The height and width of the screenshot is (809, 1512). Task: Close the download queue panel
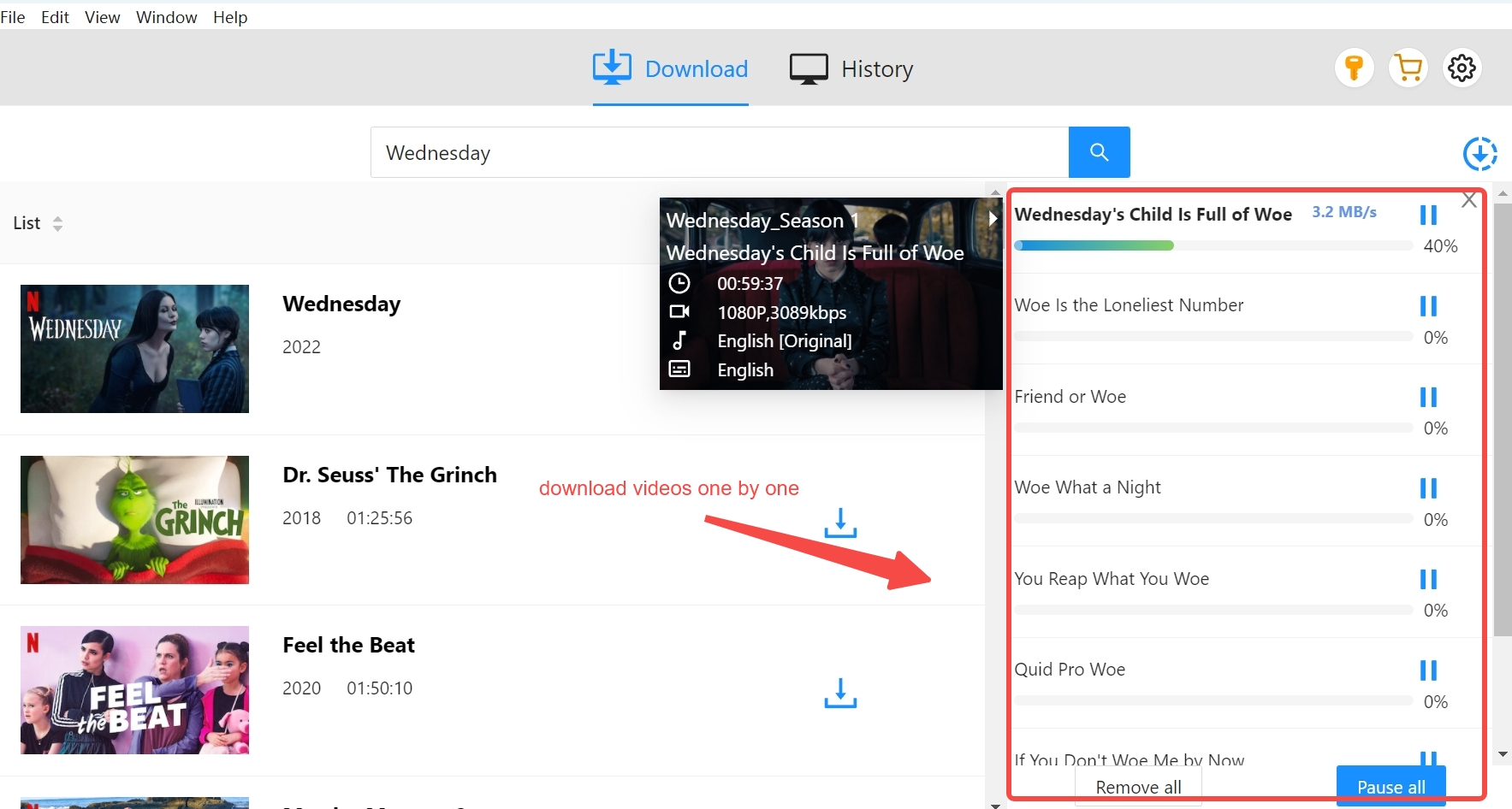(x=1469, y=200)
